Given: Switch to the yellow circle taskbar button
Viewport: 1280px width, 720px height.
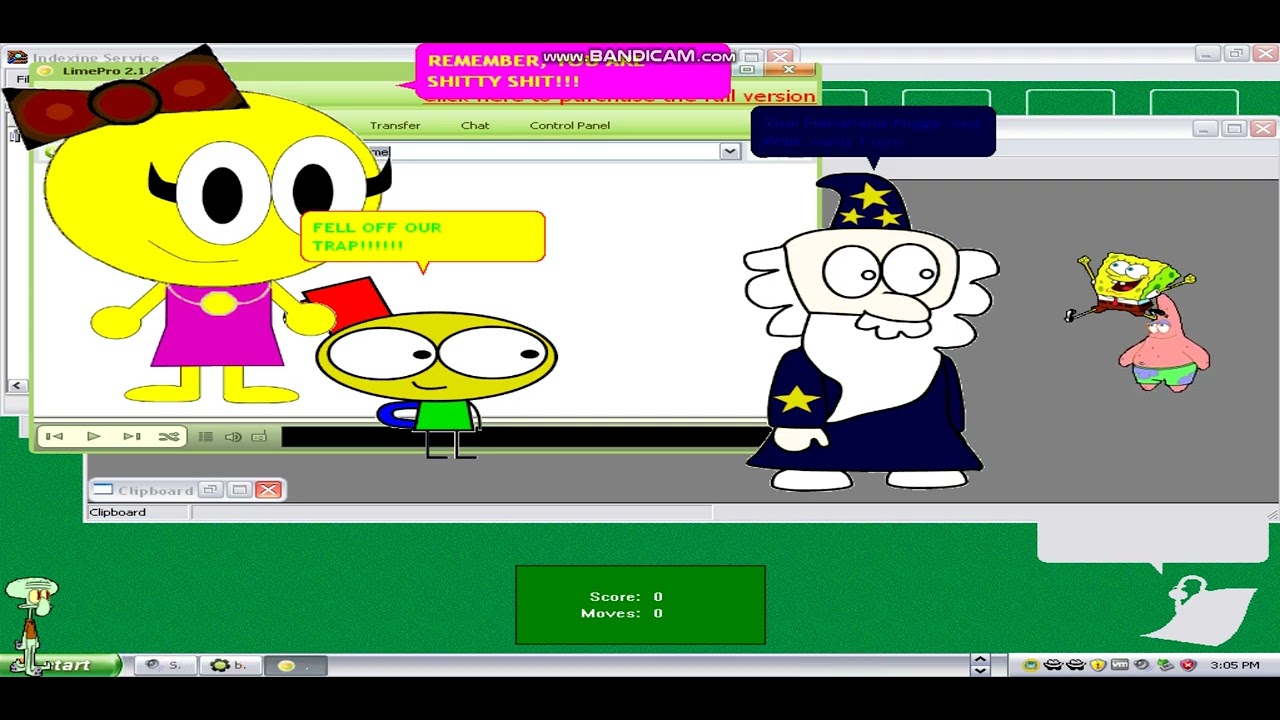Looking at the screenshot, I should [295, 665].
